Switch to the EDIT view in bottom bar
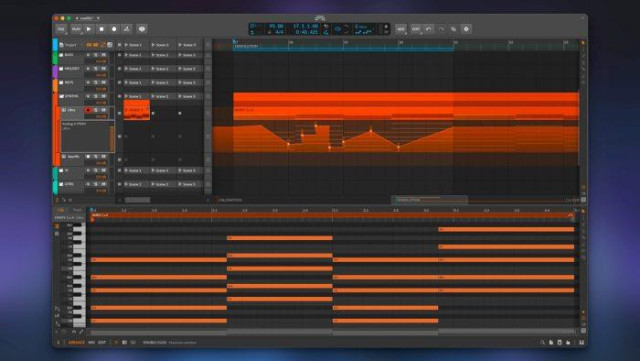 coord(102,343)
